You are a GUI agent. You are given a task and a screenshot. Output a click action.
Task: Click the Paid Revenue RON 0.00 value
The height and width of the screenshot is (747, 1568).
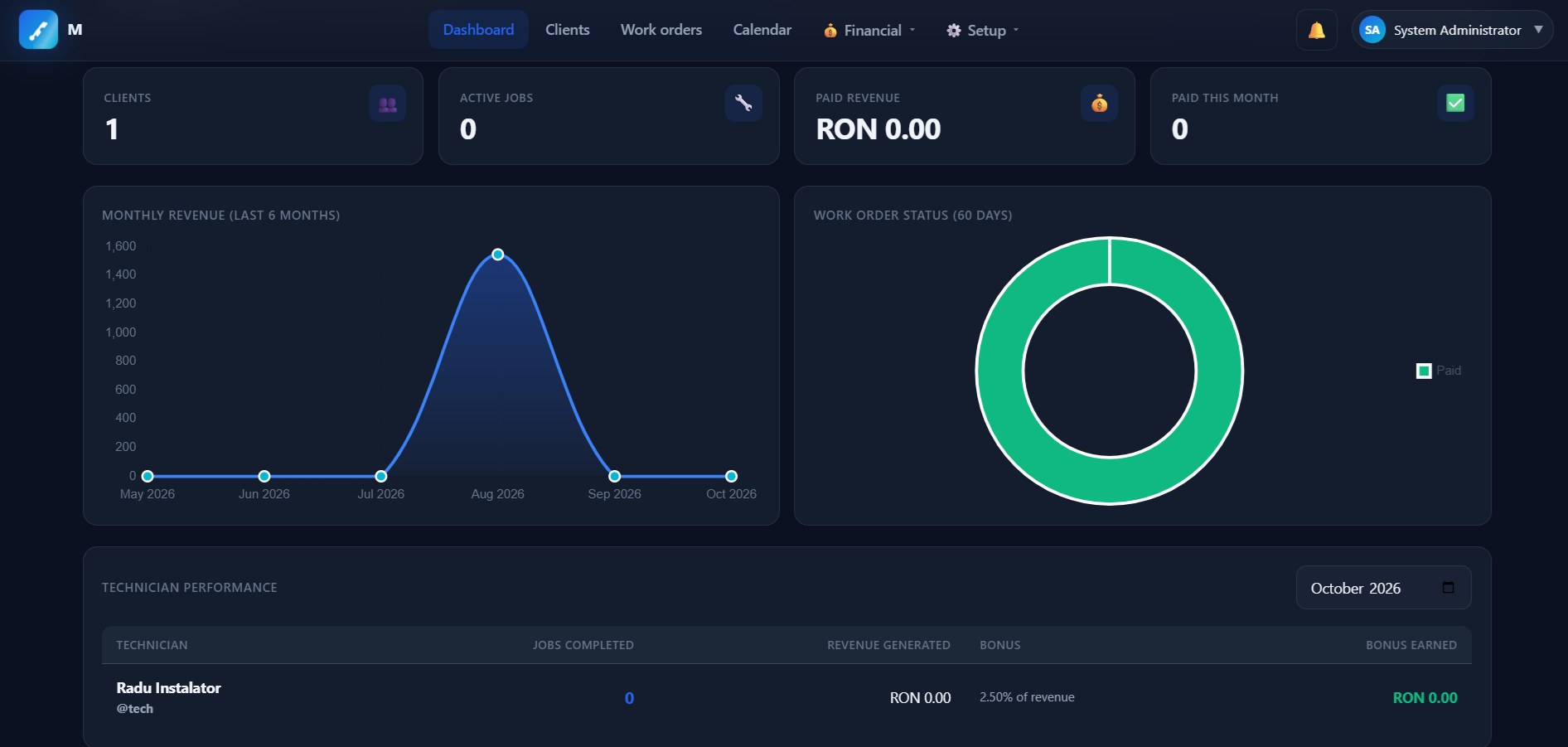(x=878, y=129)
